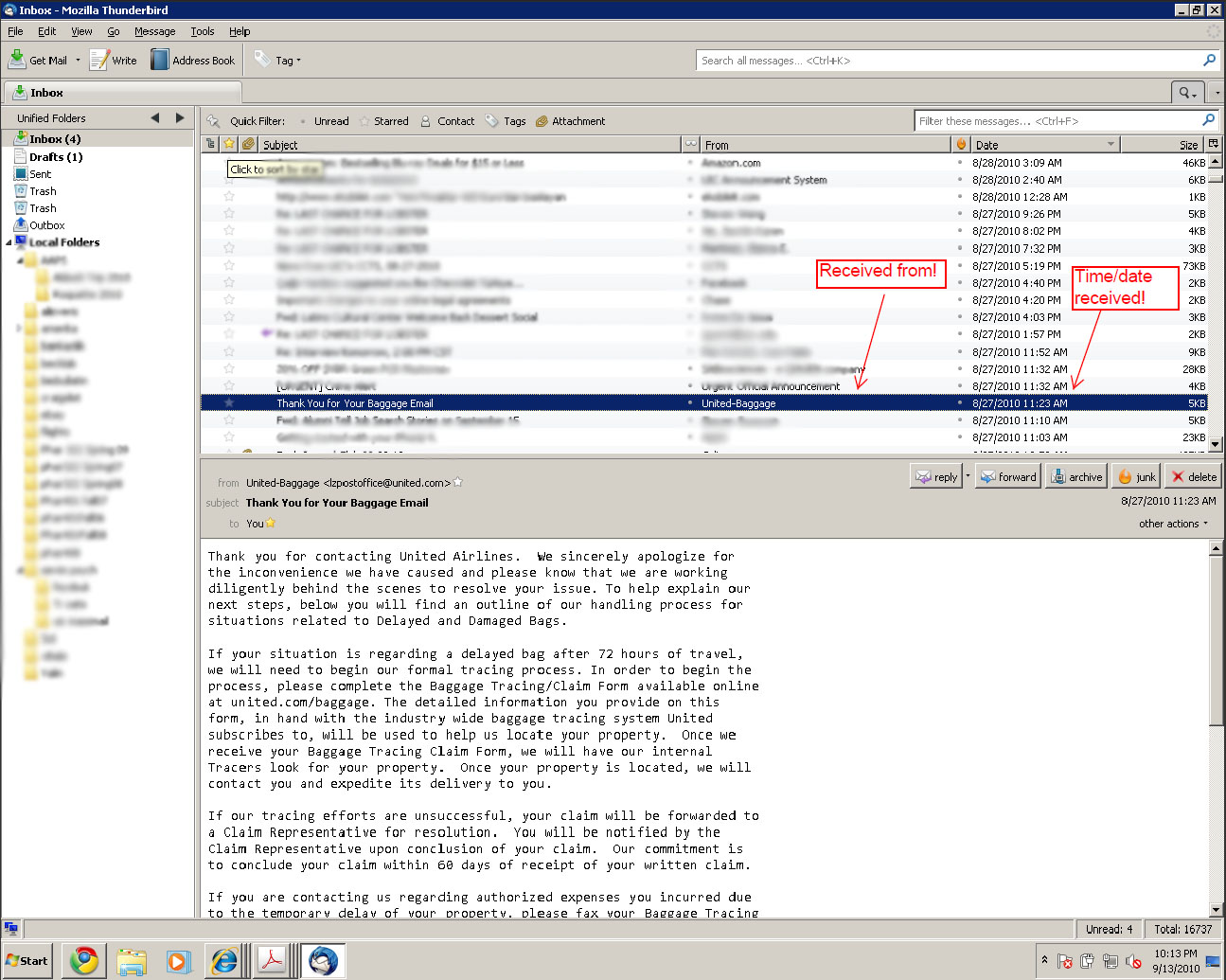Delete the open message
Viewport: 1226px width, 980px height.
click(x=1193, y=476)
